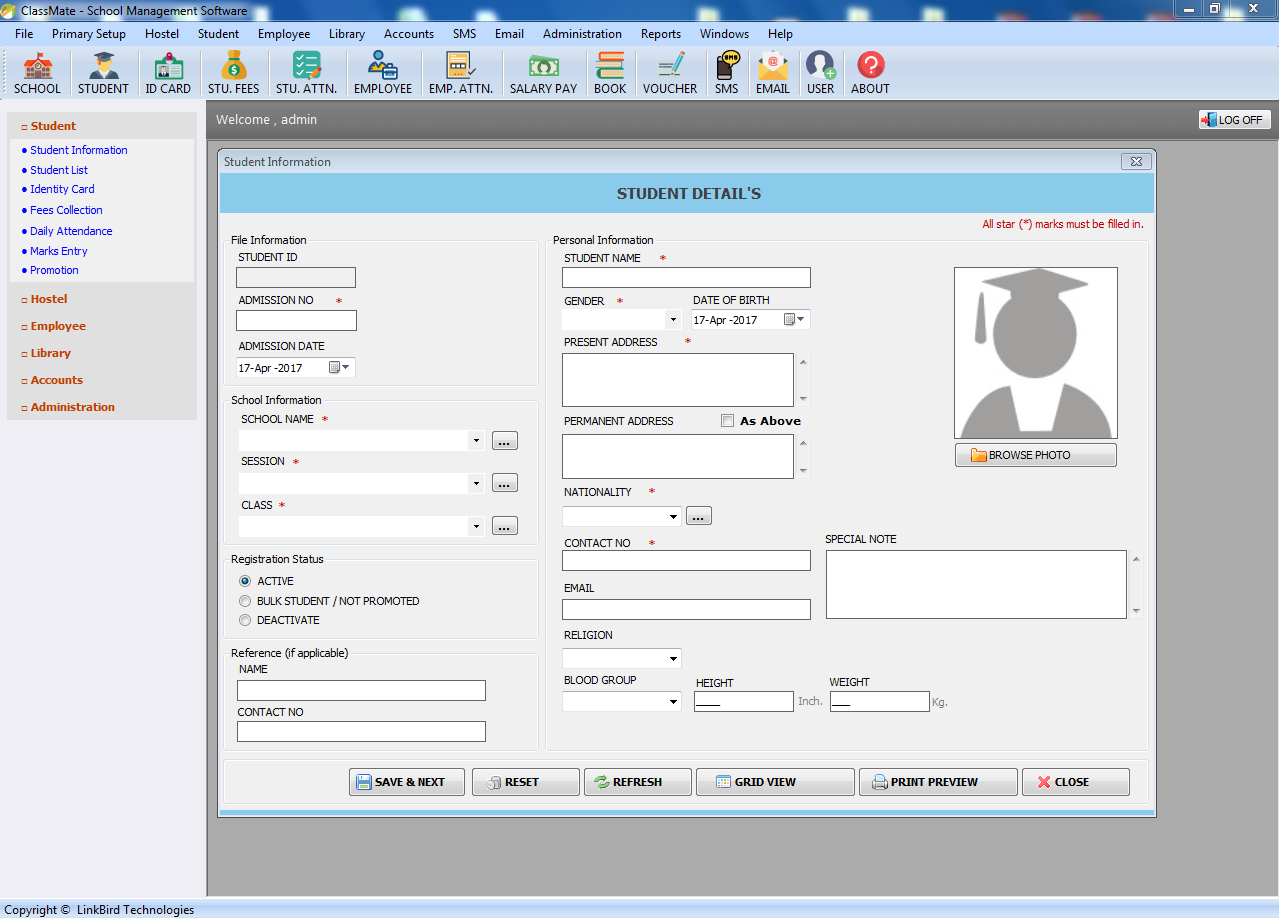Click the EMP. ATTN. icon
Screen dimensions: 1279x918
(460, 72)
